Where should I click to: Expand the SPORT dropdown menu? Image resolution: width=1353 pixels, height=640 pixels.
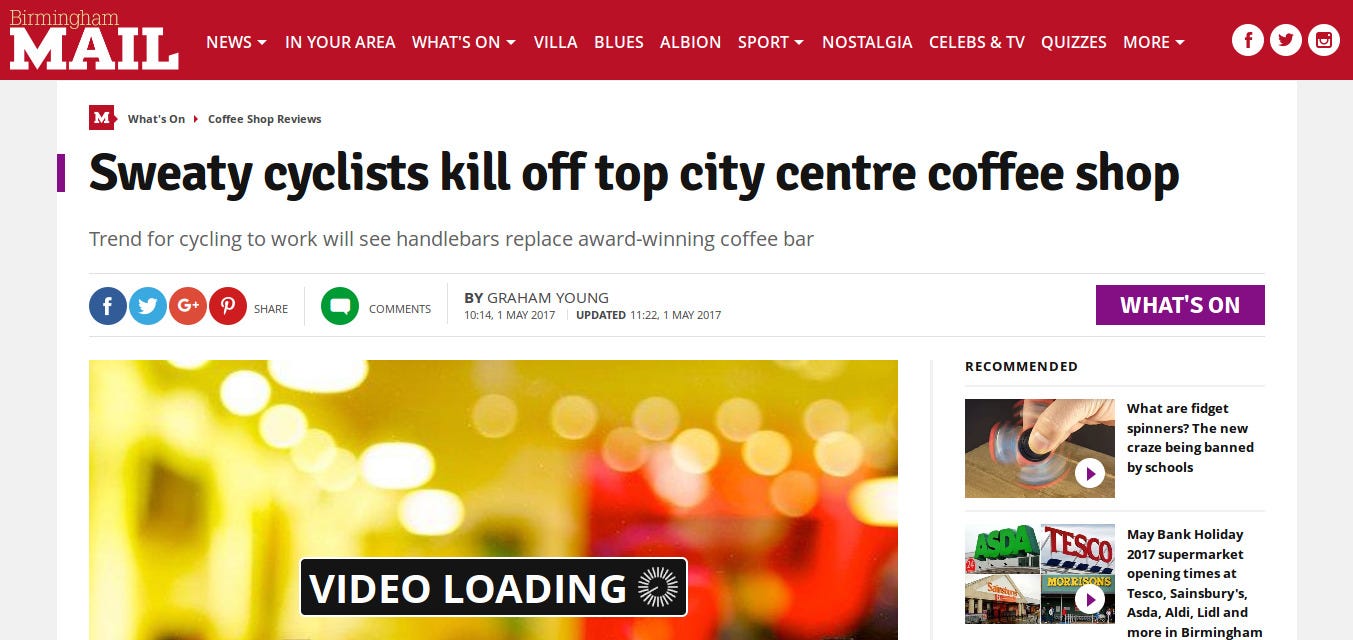click(x=771, y=42)
